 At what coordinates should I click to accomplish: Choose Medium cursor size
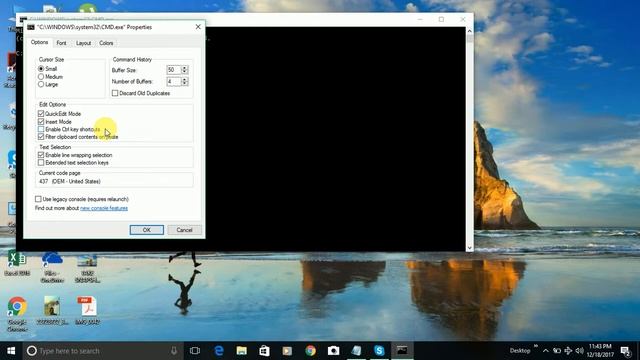(41, 76)
